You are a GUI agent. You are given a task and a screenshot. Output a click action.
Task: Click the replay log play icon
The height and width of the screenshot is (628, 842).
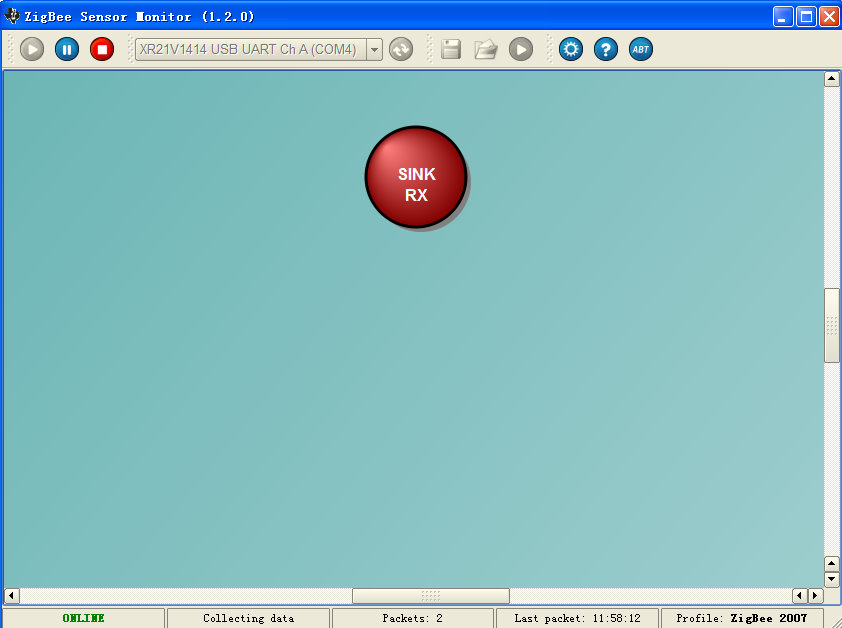tap(521, 49)
